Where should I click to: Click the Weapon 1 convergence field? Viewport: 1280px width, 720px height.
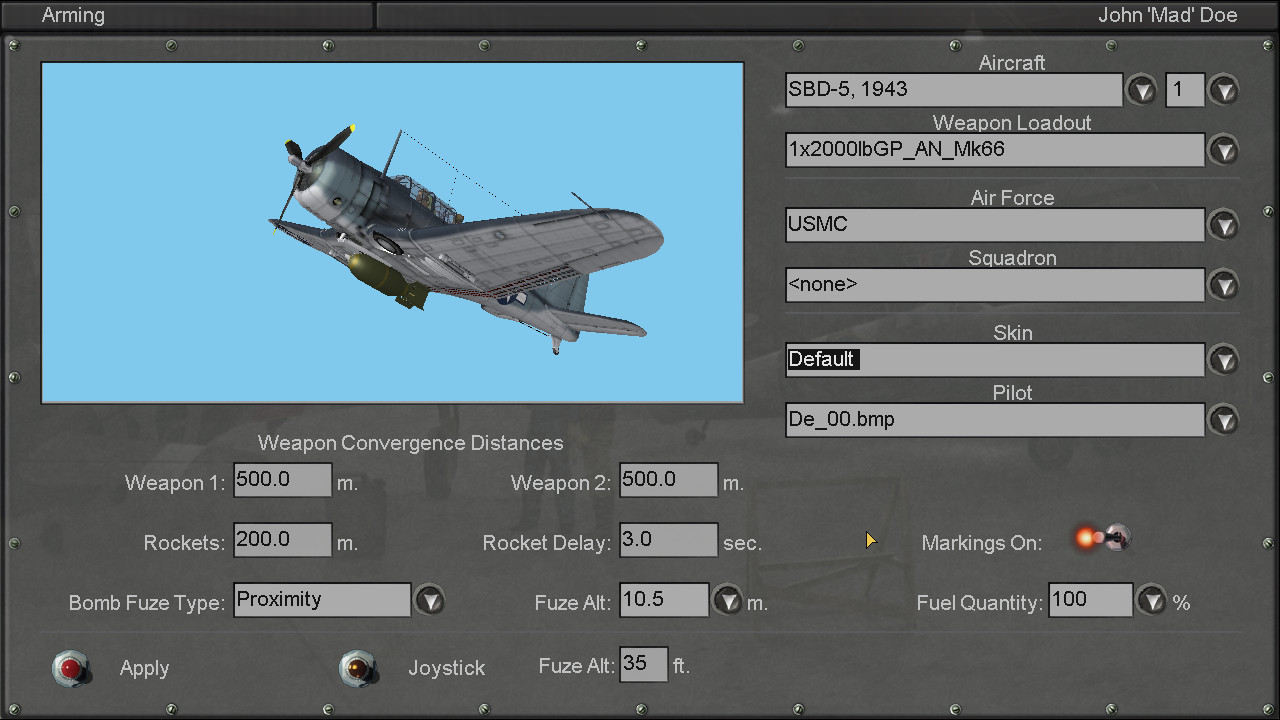(x=283, y=480)
